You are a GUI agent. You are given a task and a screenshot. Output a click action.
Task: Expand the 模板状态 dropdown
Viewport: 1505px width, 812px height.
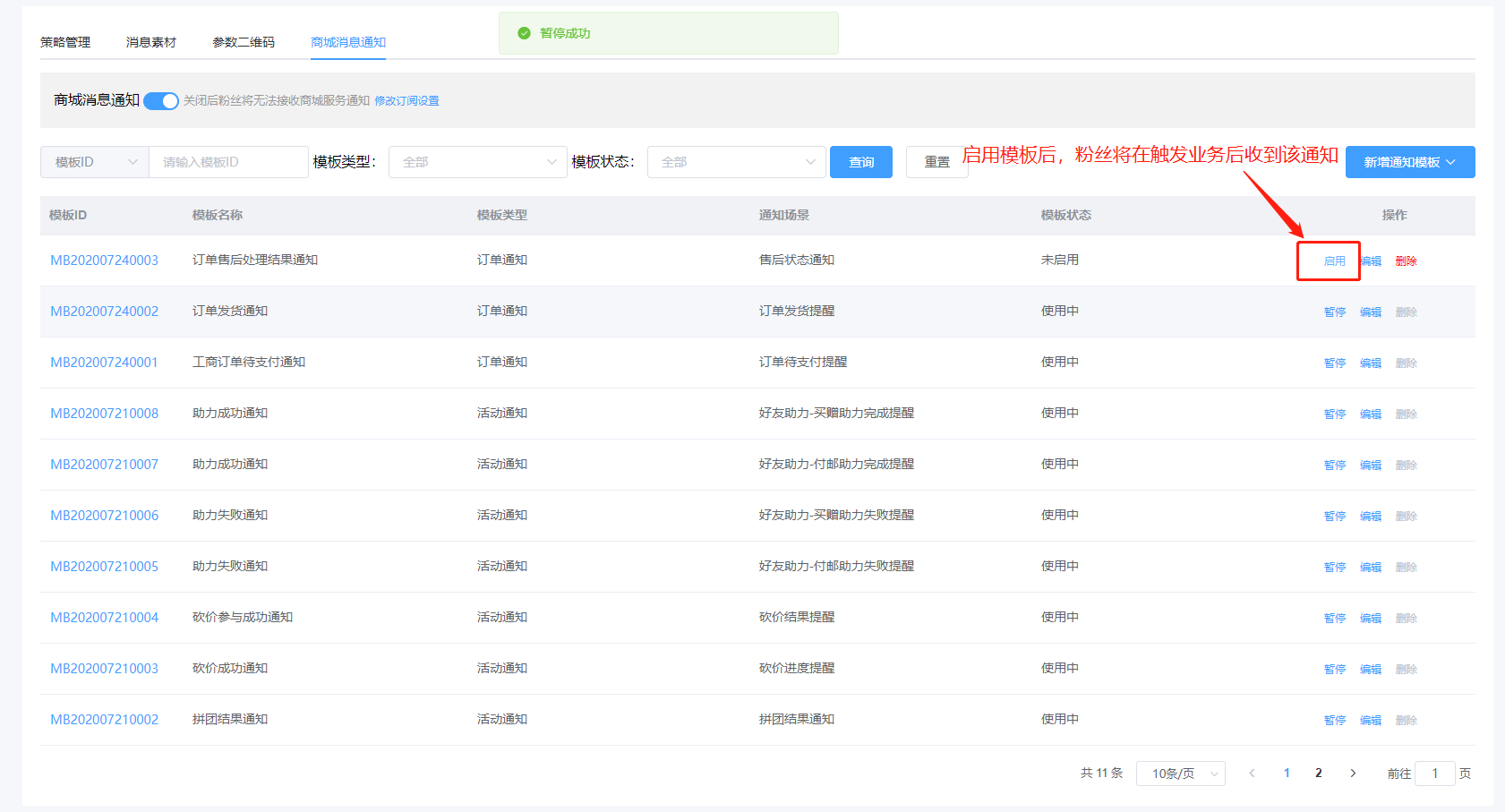point(736,162)
